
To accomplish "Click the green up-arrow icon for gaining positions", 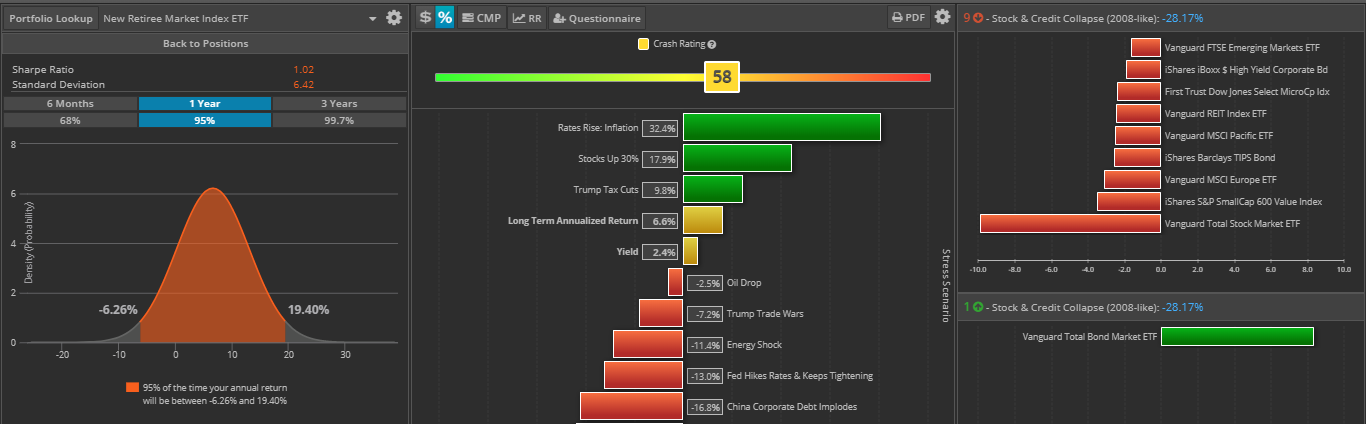I will (x=977, y=307).
